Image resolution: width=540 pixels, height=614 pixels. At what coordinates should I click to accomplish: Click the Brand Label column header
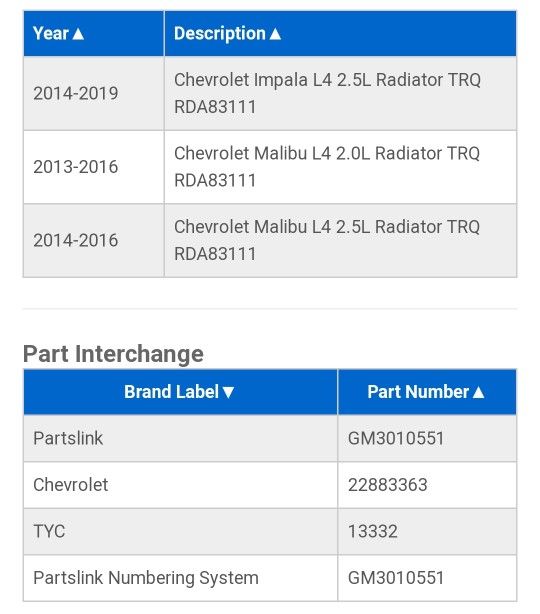coord(180,392)
